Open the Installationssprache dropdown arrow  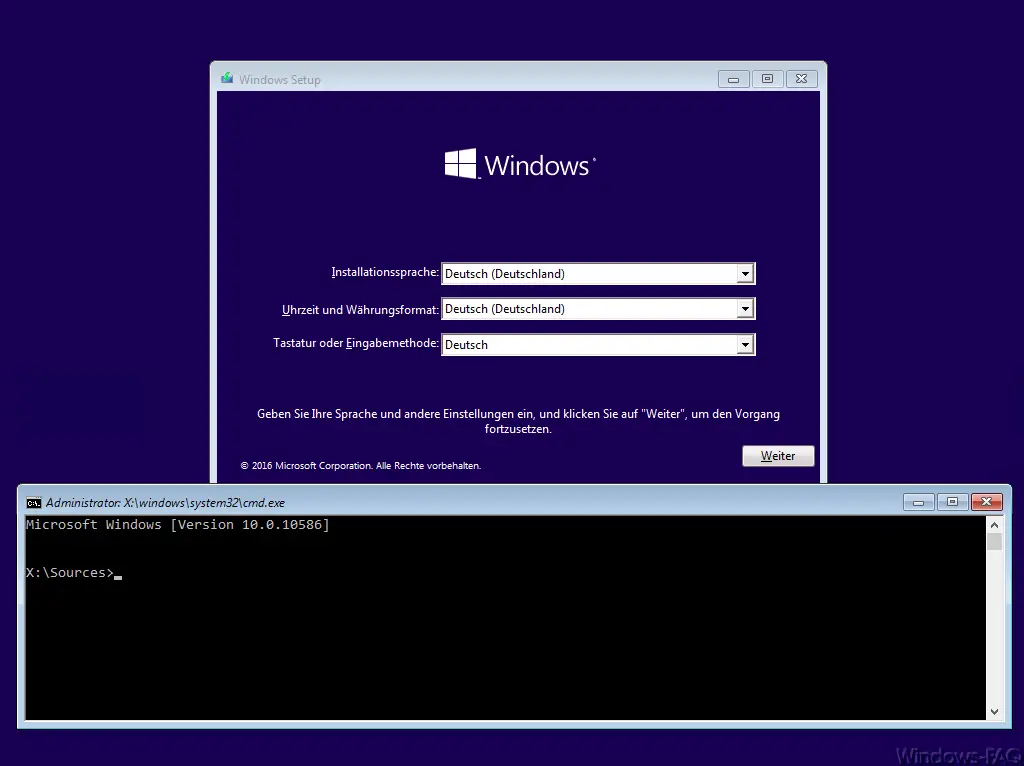(x=745, y=274)
